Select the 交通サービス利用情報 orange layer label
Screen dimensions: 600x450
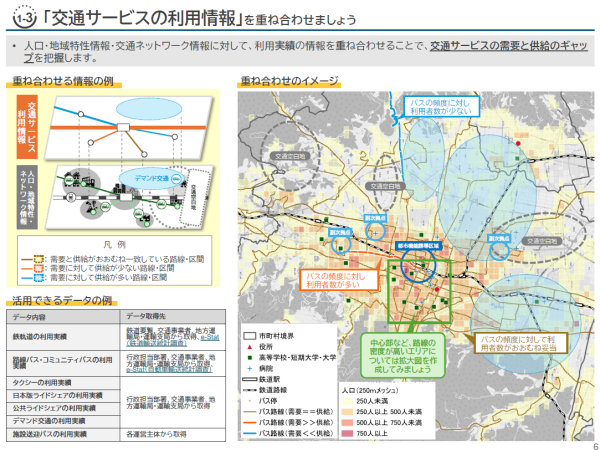(32, 128)
